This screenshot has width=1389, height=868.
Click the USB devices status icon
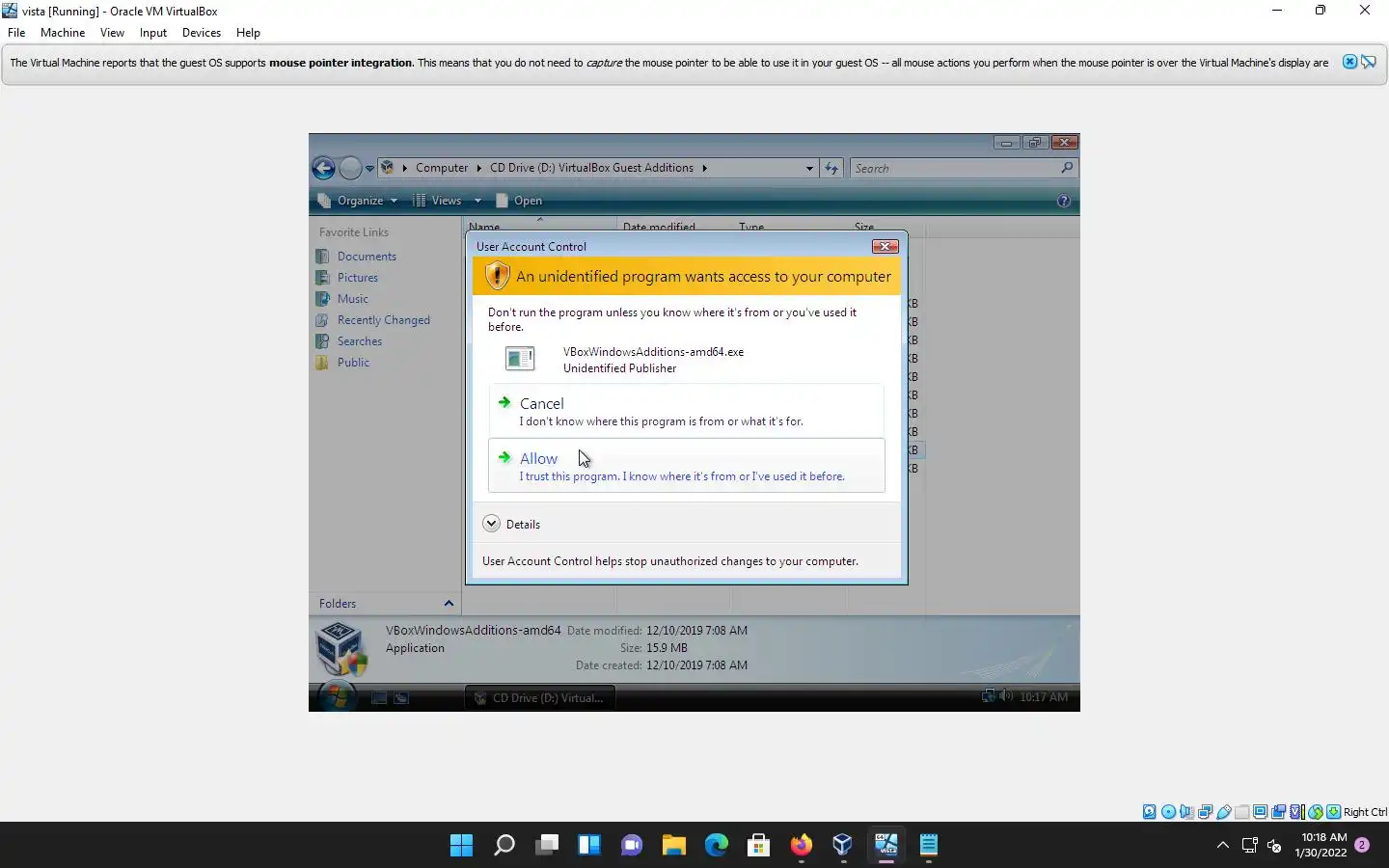coord(1223,812)
